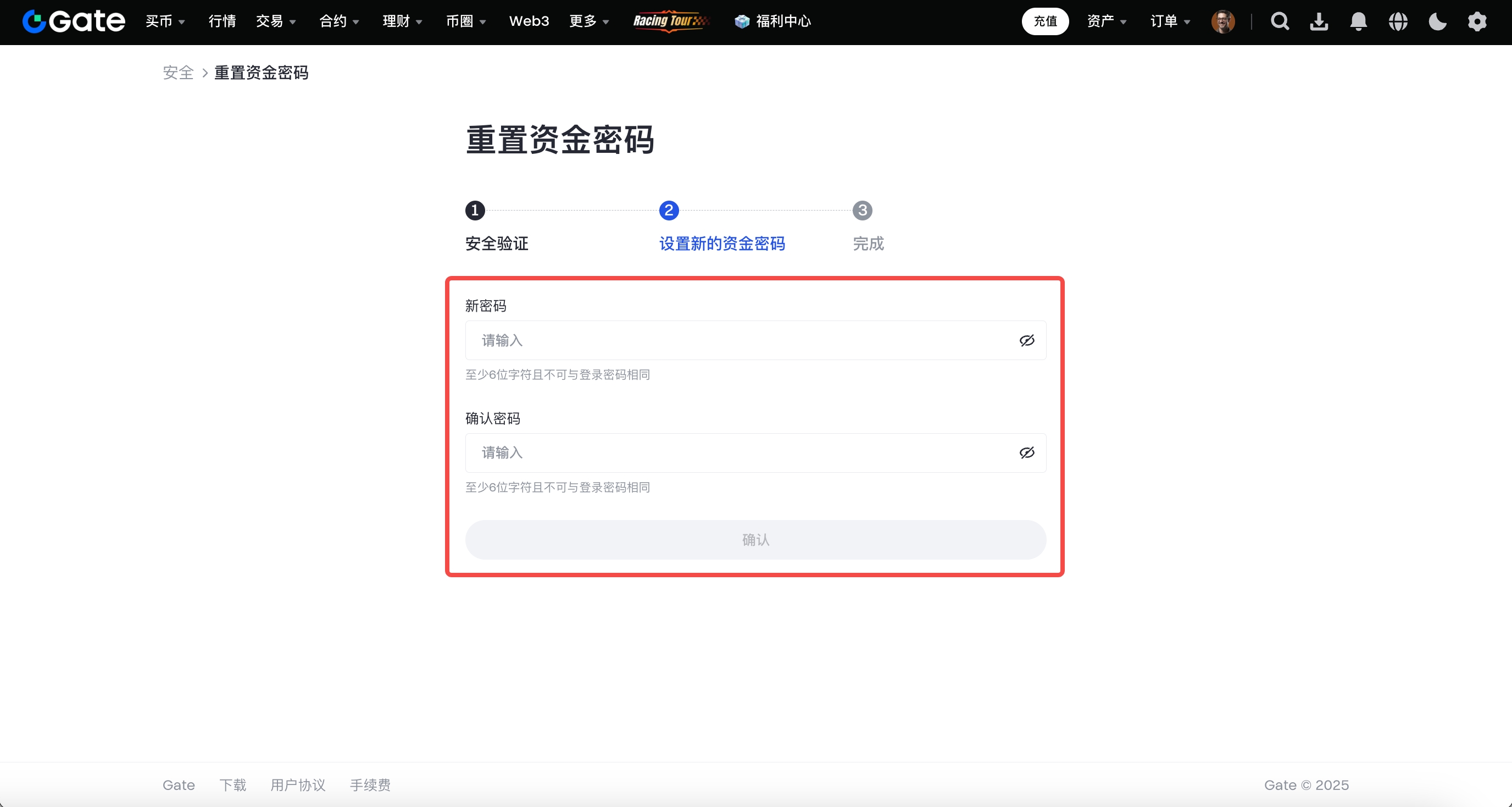The height and width of the screenshot is (807, 1512).
Task: Toggle dark mode moon icon
Action: point(1437,22)
